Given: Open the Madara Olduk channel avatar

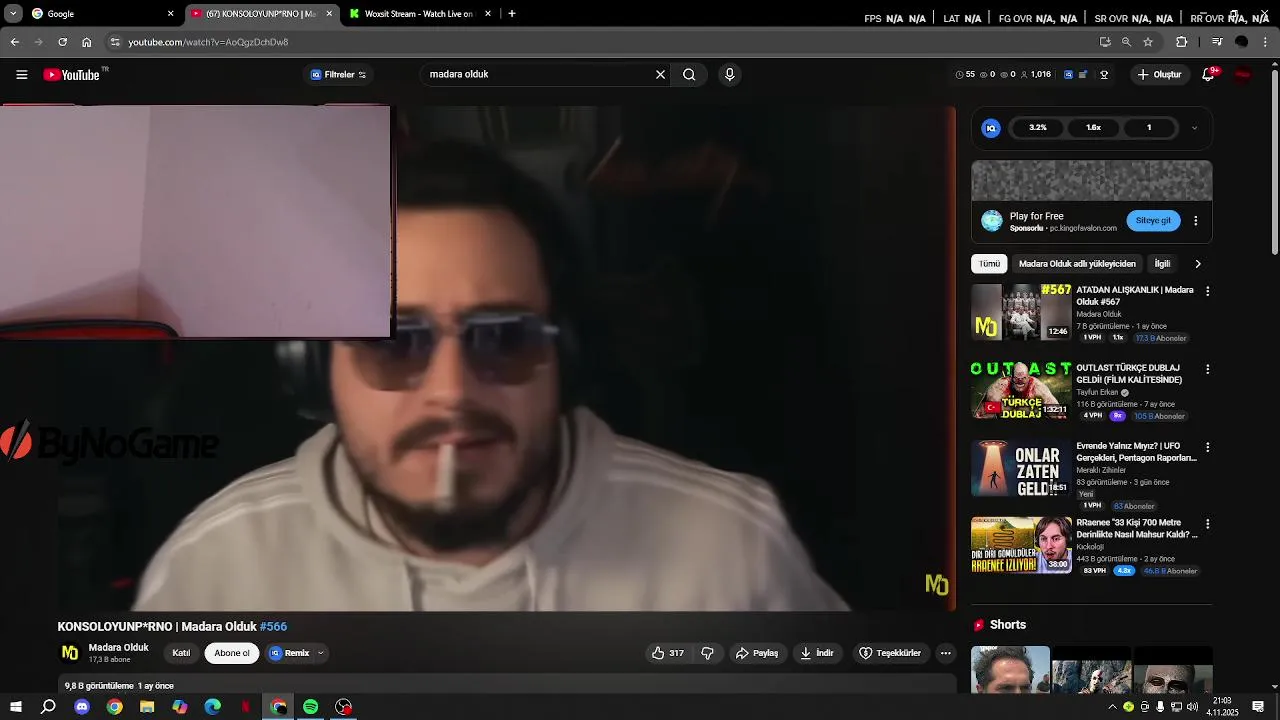Looking at the screenshot, I should (x=70, y=653).
